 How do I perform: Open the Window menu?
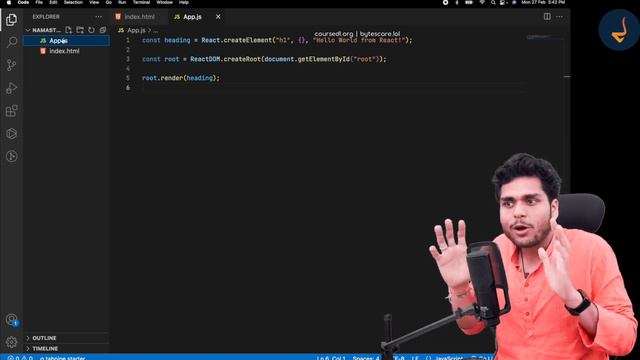pyautogui.click(x=164, y=2)
